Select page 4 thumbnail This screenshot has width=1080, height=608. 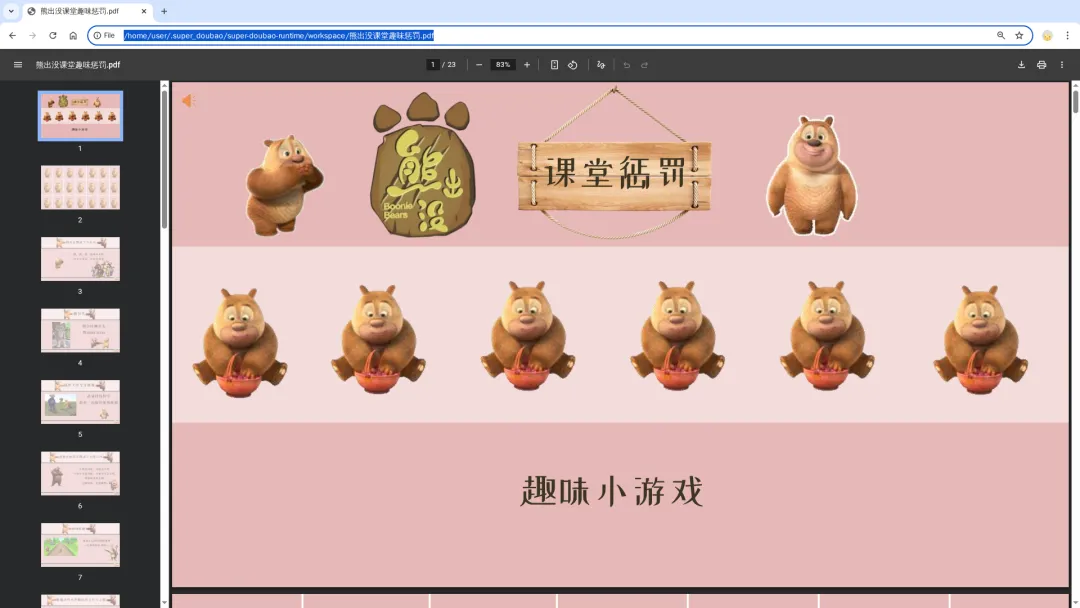click(x=80, y=331)
